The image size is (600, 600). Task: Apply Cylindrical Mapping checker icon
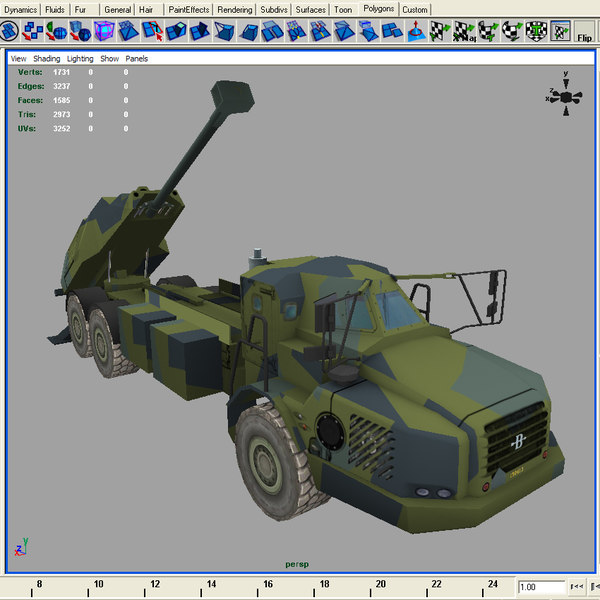tap(488, 31)
